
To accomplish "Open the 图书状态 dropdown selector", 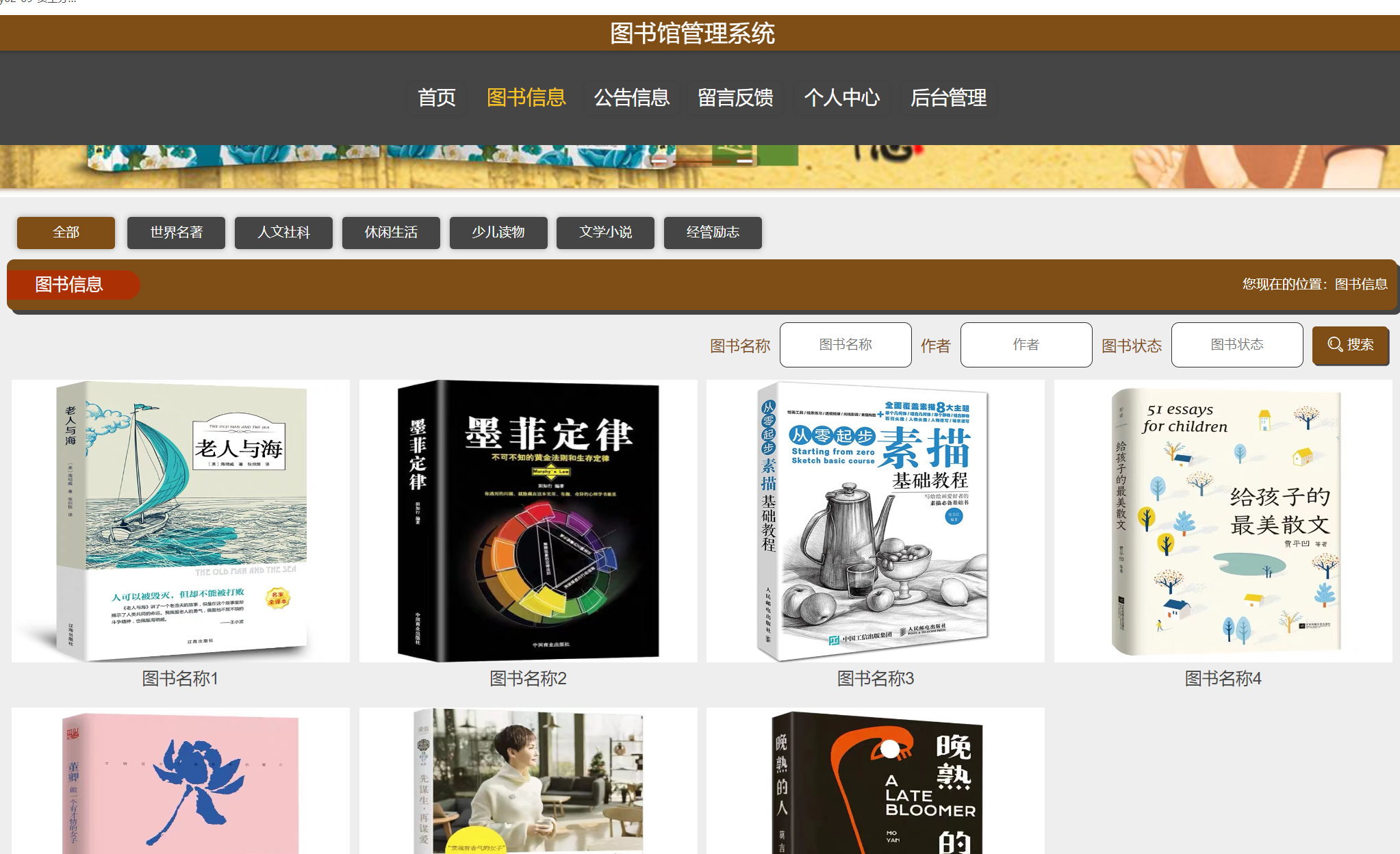I will (x=1236, y=345).
